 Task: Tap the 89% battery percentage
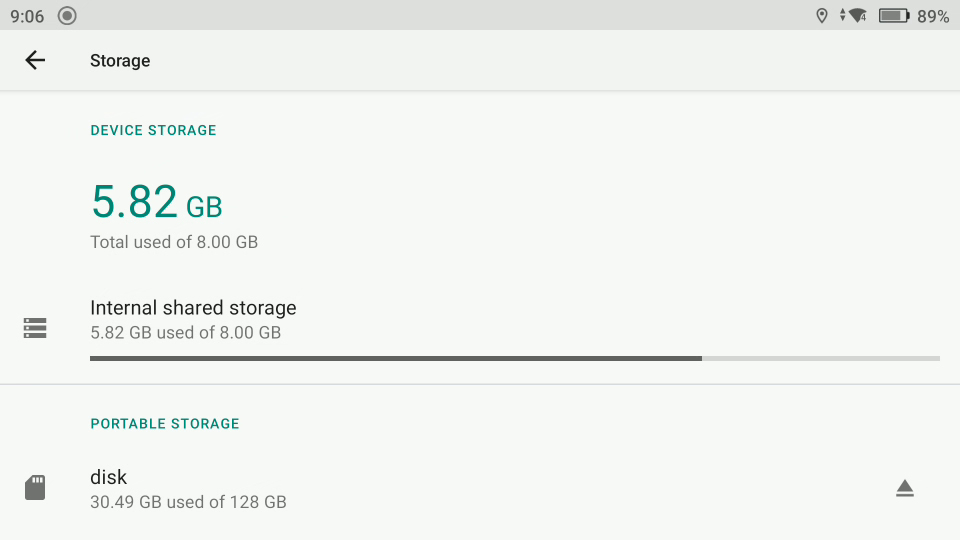pos(933,16)
